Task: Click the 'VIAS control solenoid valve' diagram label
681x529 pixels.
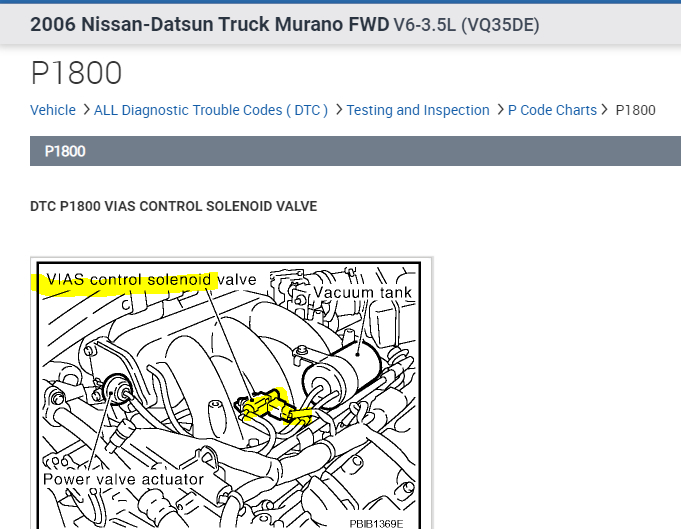Action: 151,279
